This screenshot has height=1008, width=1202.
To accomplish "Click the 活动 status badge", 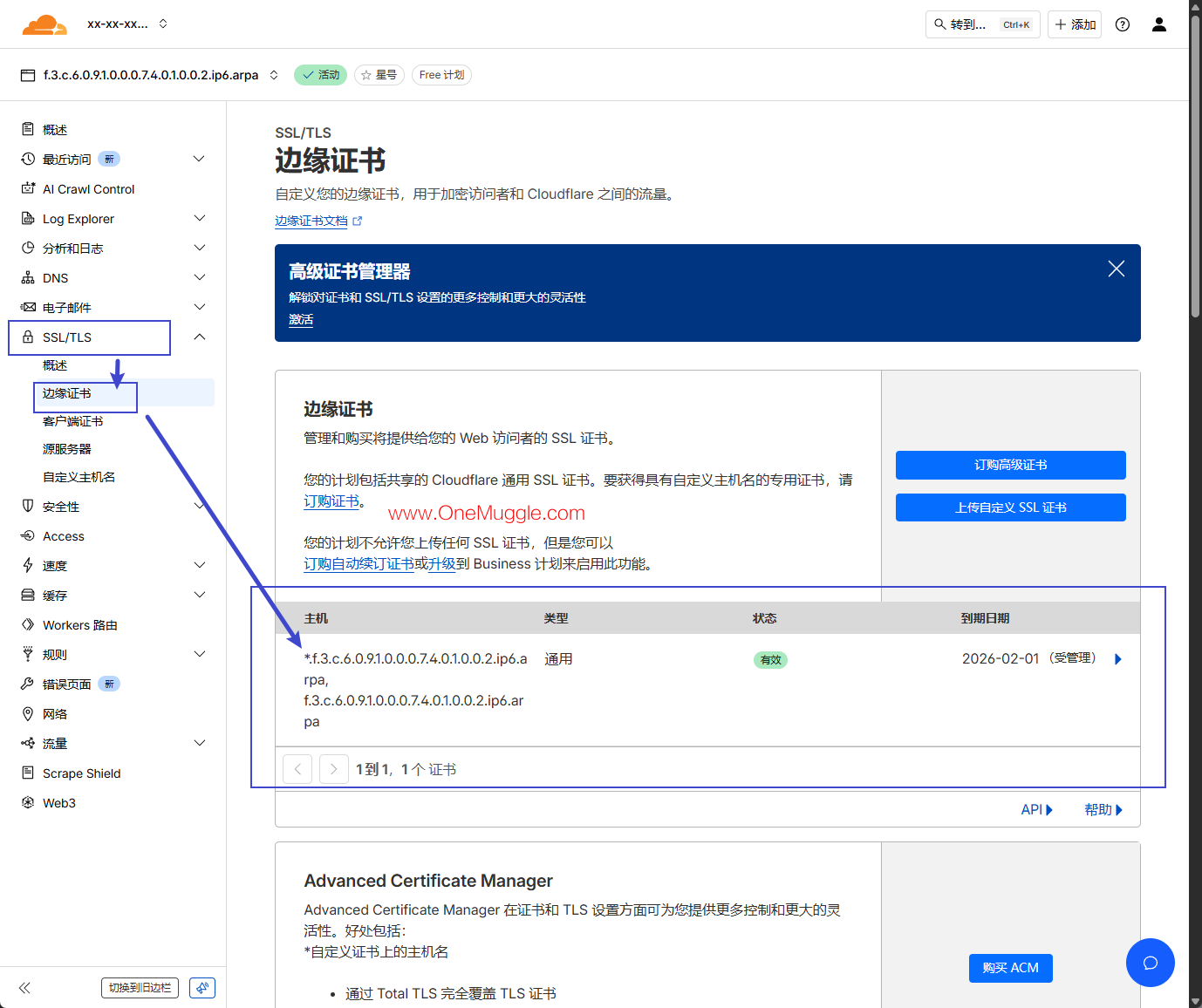I will coord(320,75).
